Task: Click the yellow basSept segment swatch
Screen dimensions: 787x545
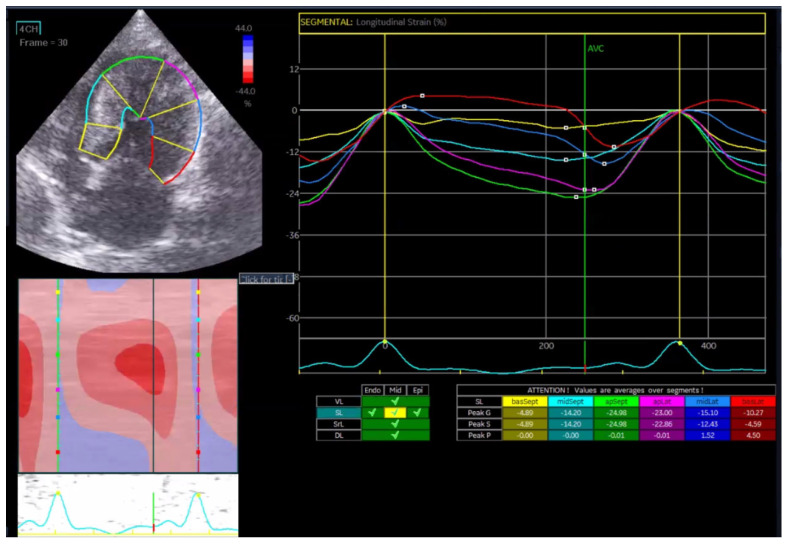Action: [x=525, y=401]
